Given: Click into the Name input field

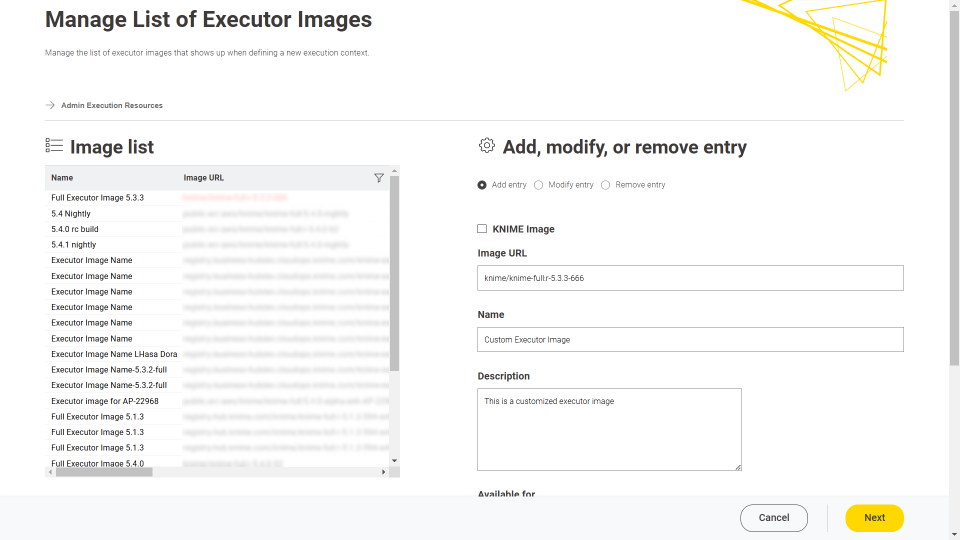Looking at the screenshot, I should pos(690,340).
